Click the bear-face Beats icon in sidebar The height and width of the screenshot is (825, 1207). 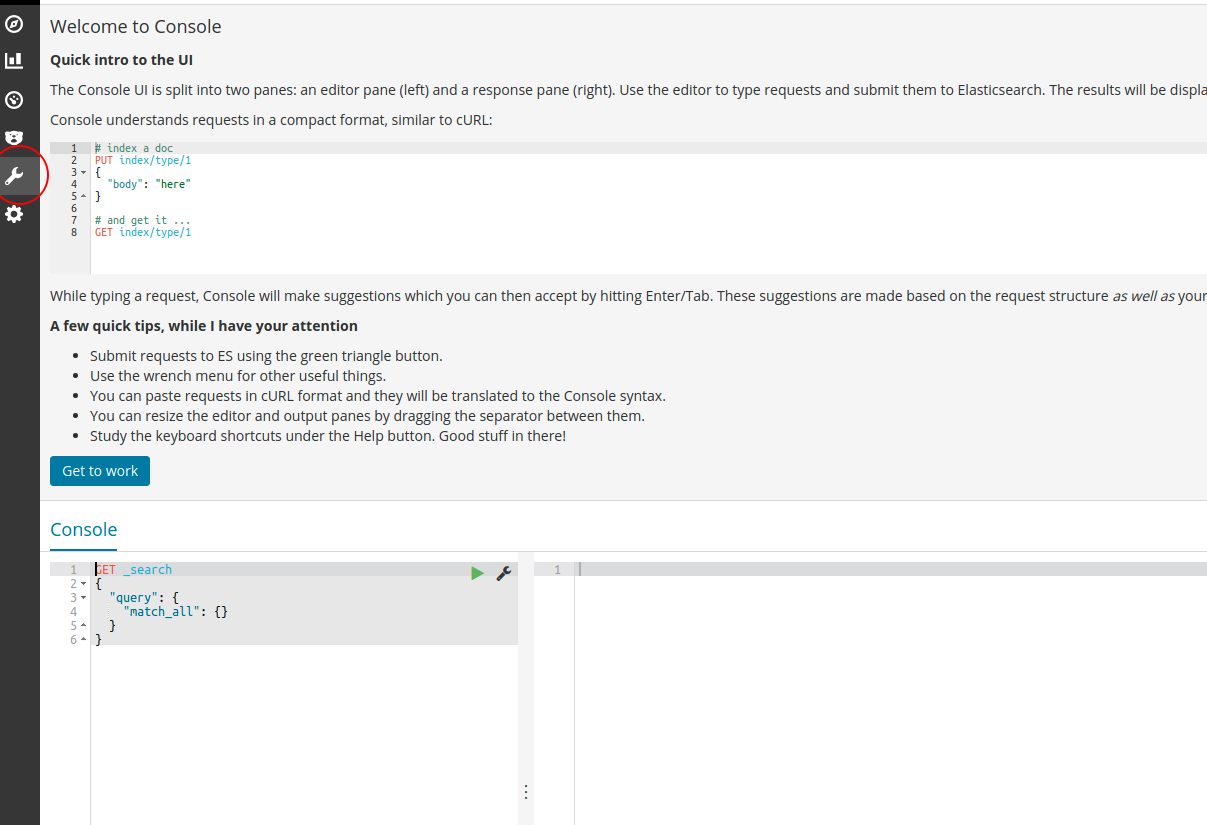coord(14,138)
